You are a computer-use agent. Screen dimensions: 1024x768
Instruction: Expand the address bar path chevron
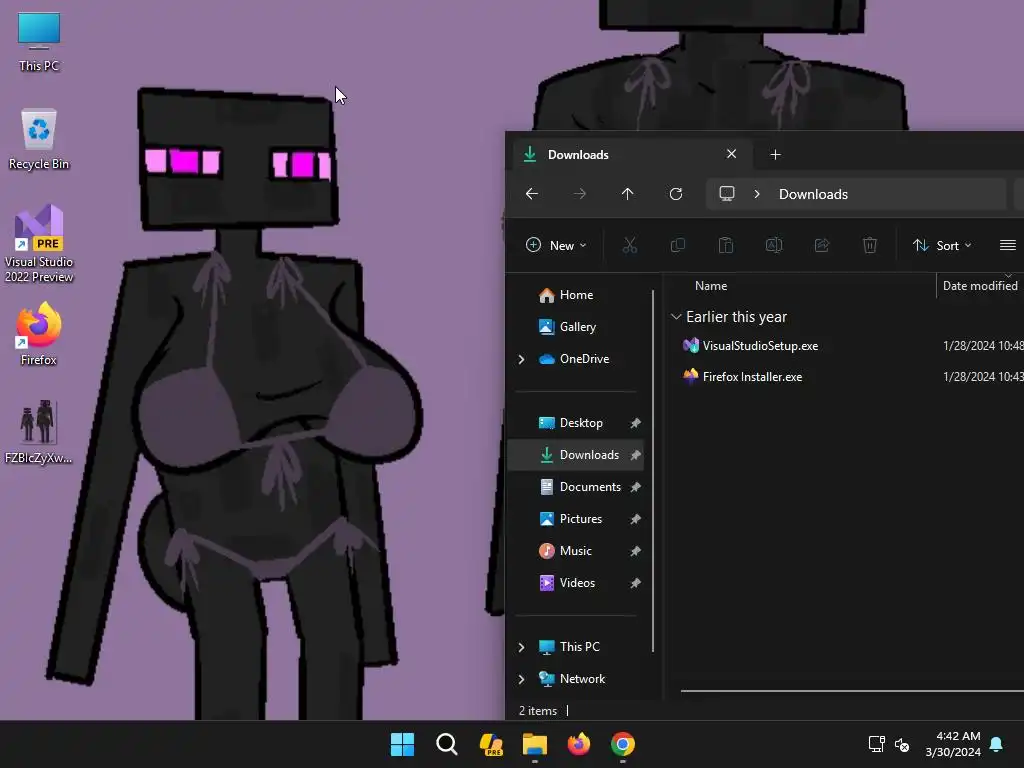[757, 194]
